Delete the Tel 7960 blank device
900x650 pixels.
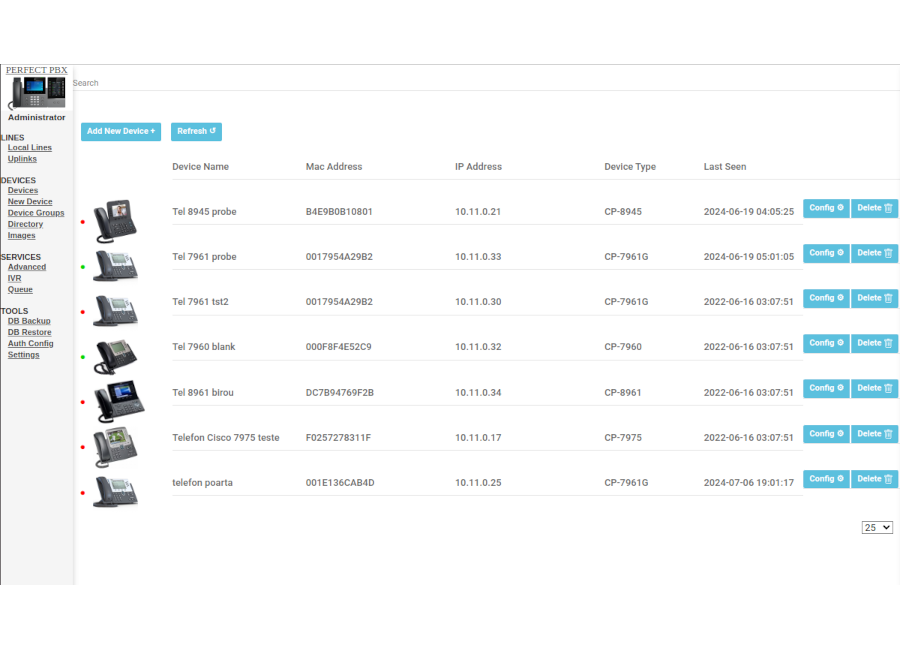(874, 343)
